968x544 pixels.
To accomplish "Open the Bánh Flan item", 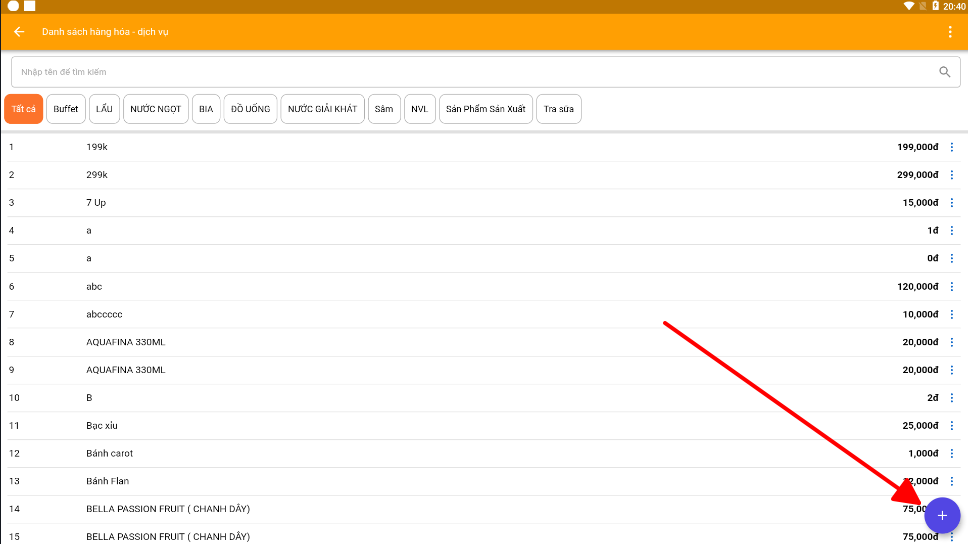I will (x=484, y=481).
